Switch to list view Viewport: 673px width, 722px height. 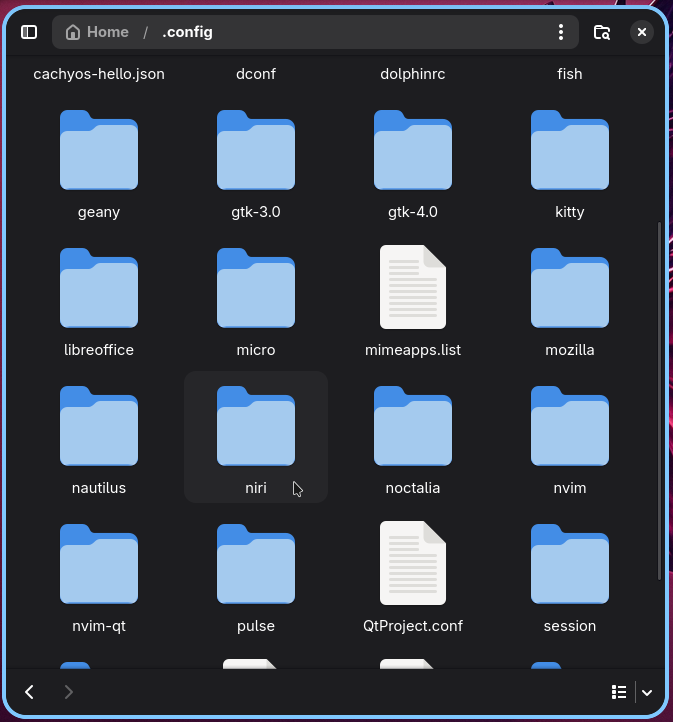[x=619, y=692]
